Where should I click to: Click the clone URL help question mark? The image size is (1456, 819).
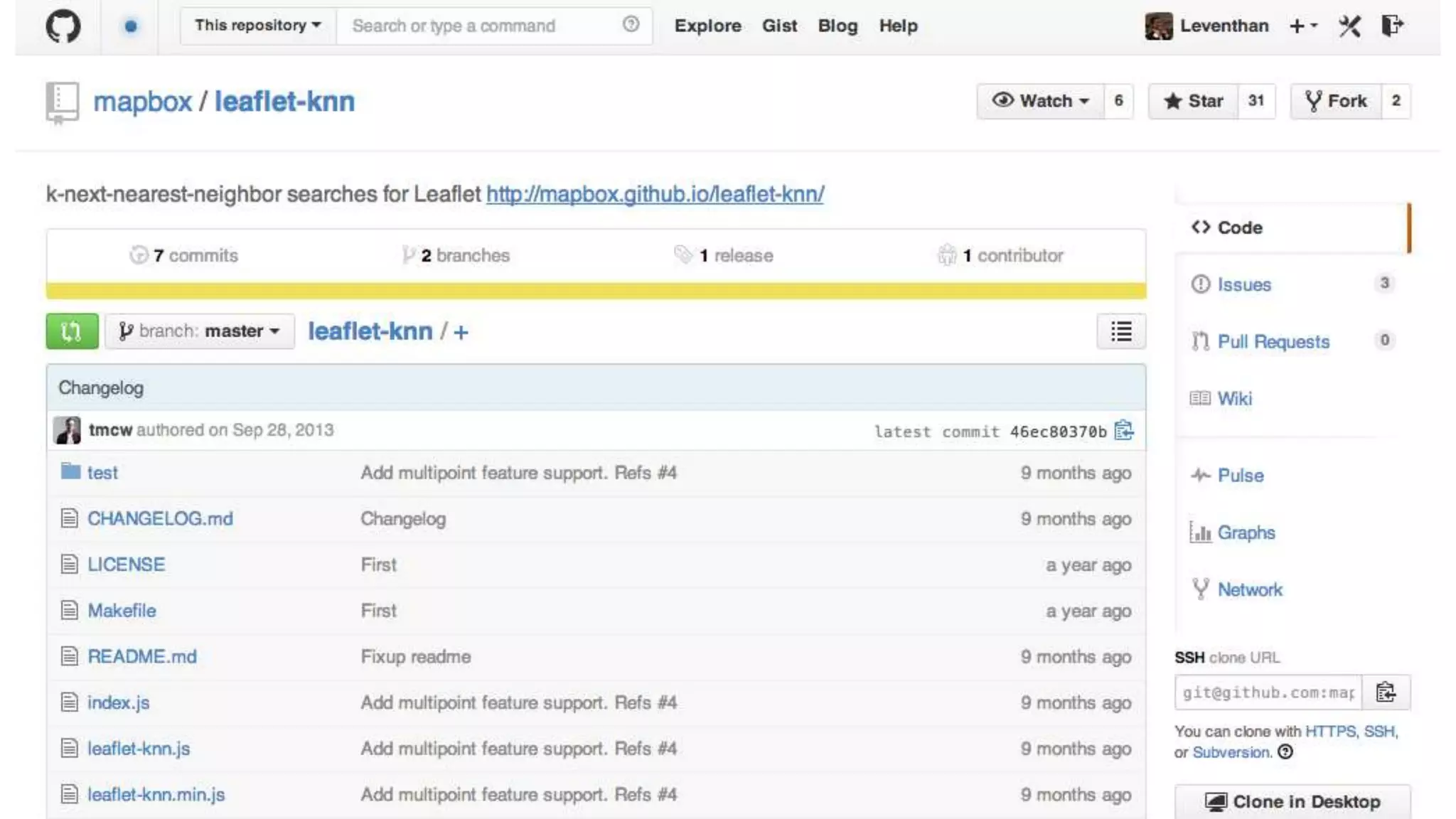pyautogui.click(x=1285, y=752)
